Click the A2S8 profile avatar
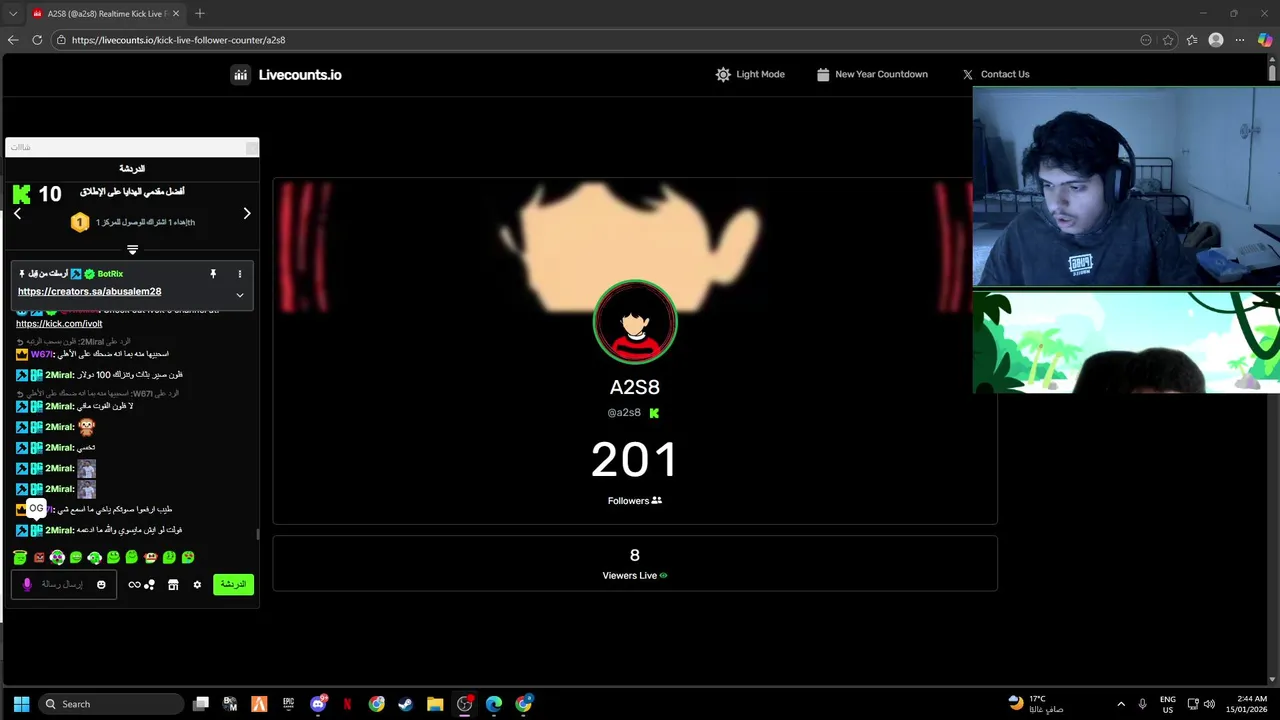This screenshot has height=720, width=1280. coord(635,322)
